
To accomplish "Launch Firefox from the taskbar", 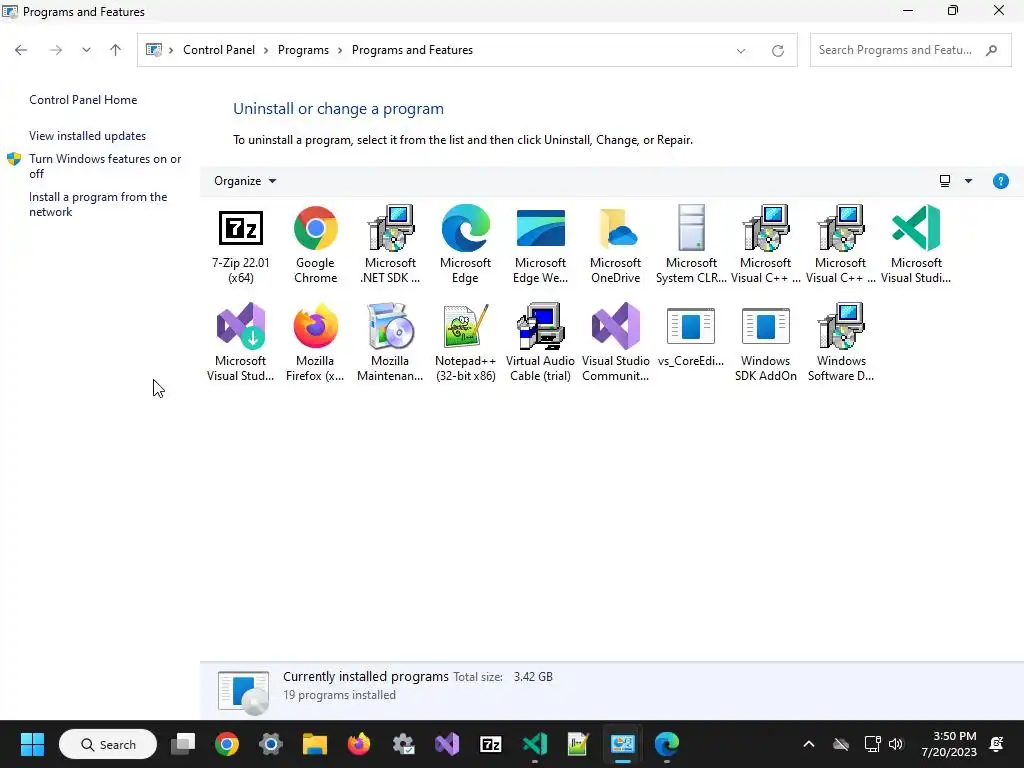I will (x=359, y=744).
